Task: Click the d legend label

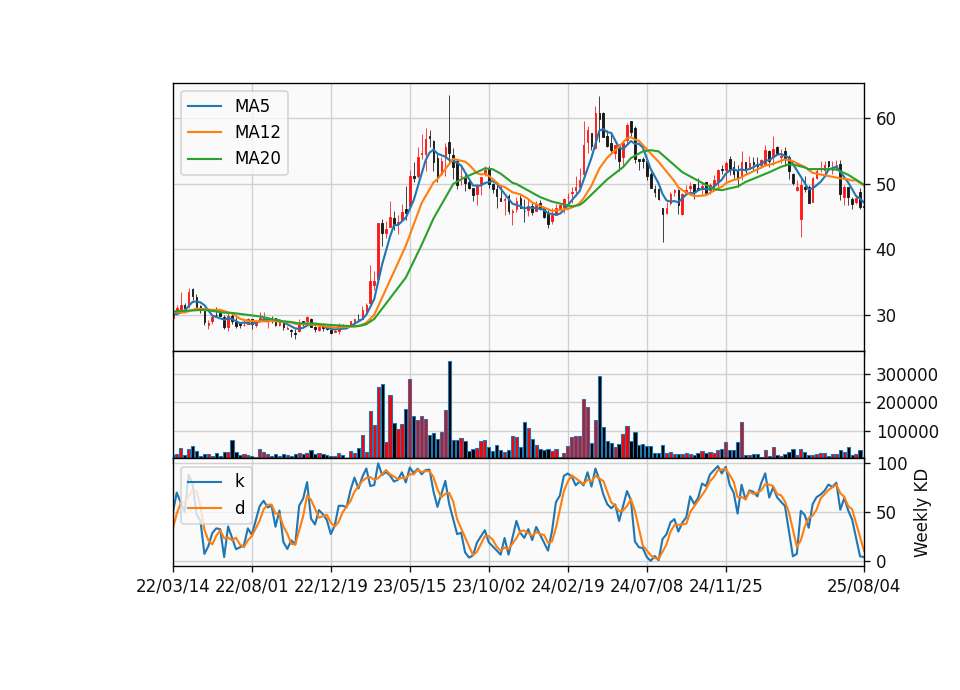Action: point(239,508)
